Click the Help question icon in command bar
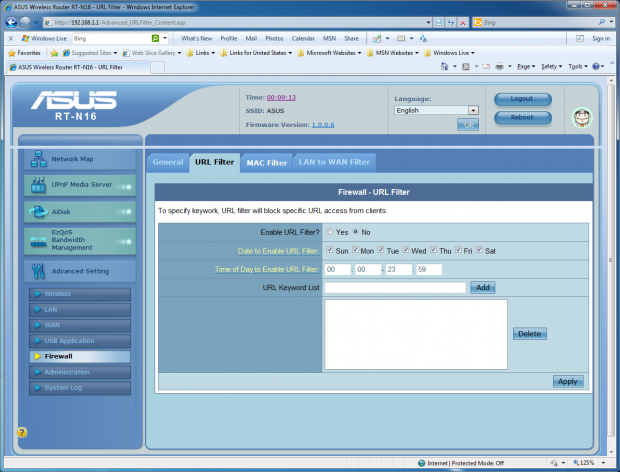This screenshot has width=620, height=472. (x=596, y=66)
